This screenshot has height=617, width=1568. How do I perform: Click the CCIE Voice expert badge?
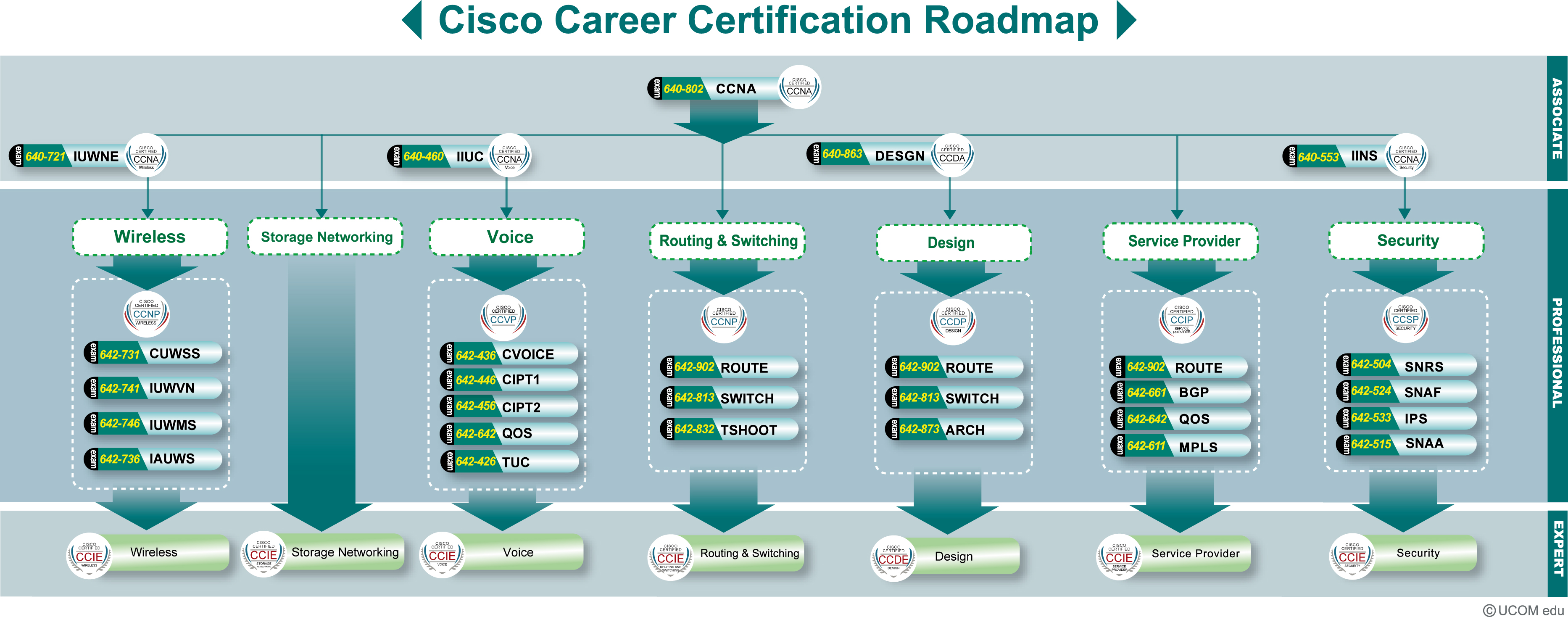[443, 555]
